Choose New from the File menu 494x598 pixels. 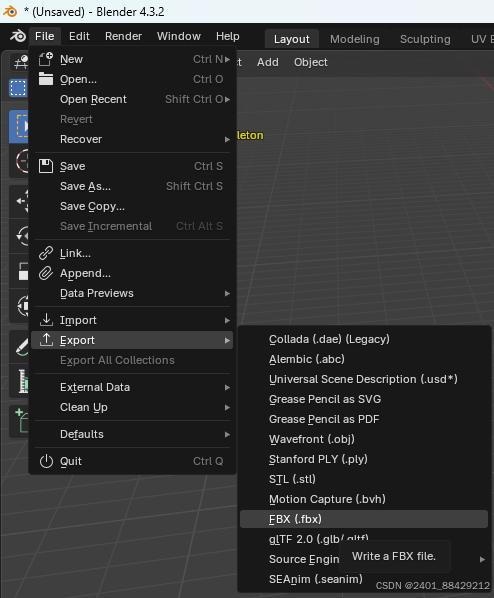tap(133, 59)
